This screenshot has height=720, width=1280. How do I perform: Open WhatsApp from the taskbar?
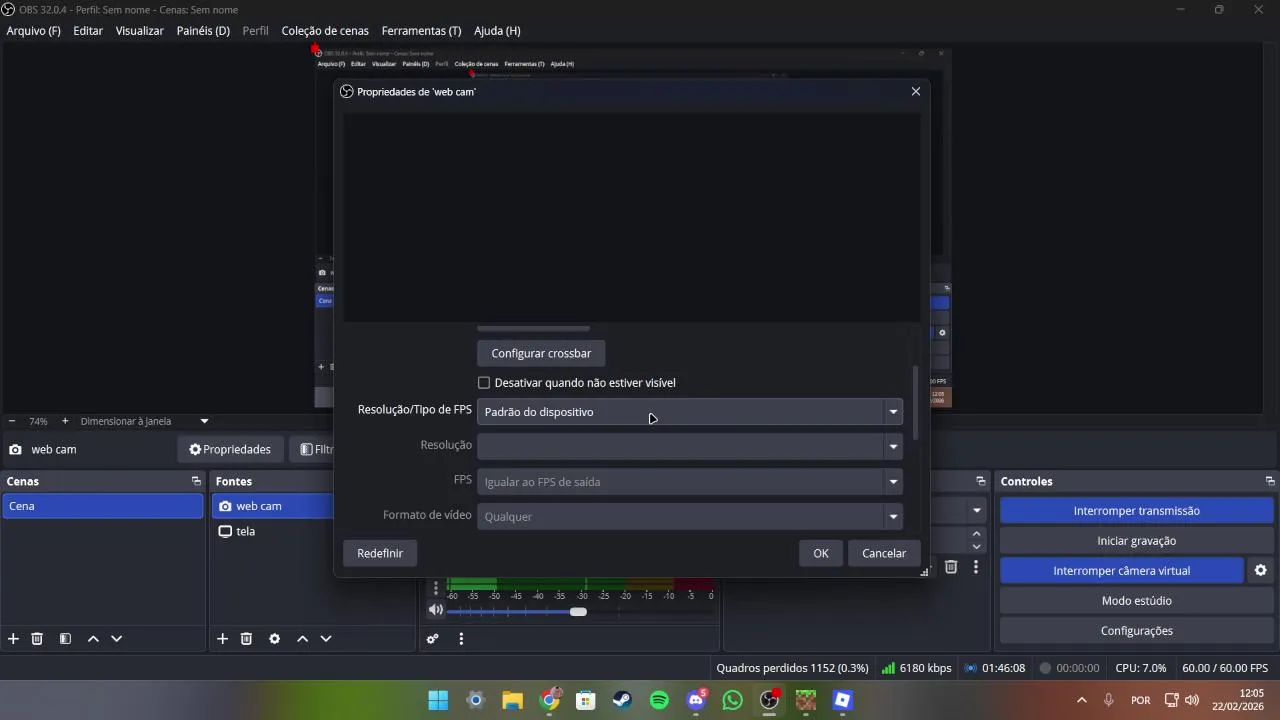tap(733, 700)
